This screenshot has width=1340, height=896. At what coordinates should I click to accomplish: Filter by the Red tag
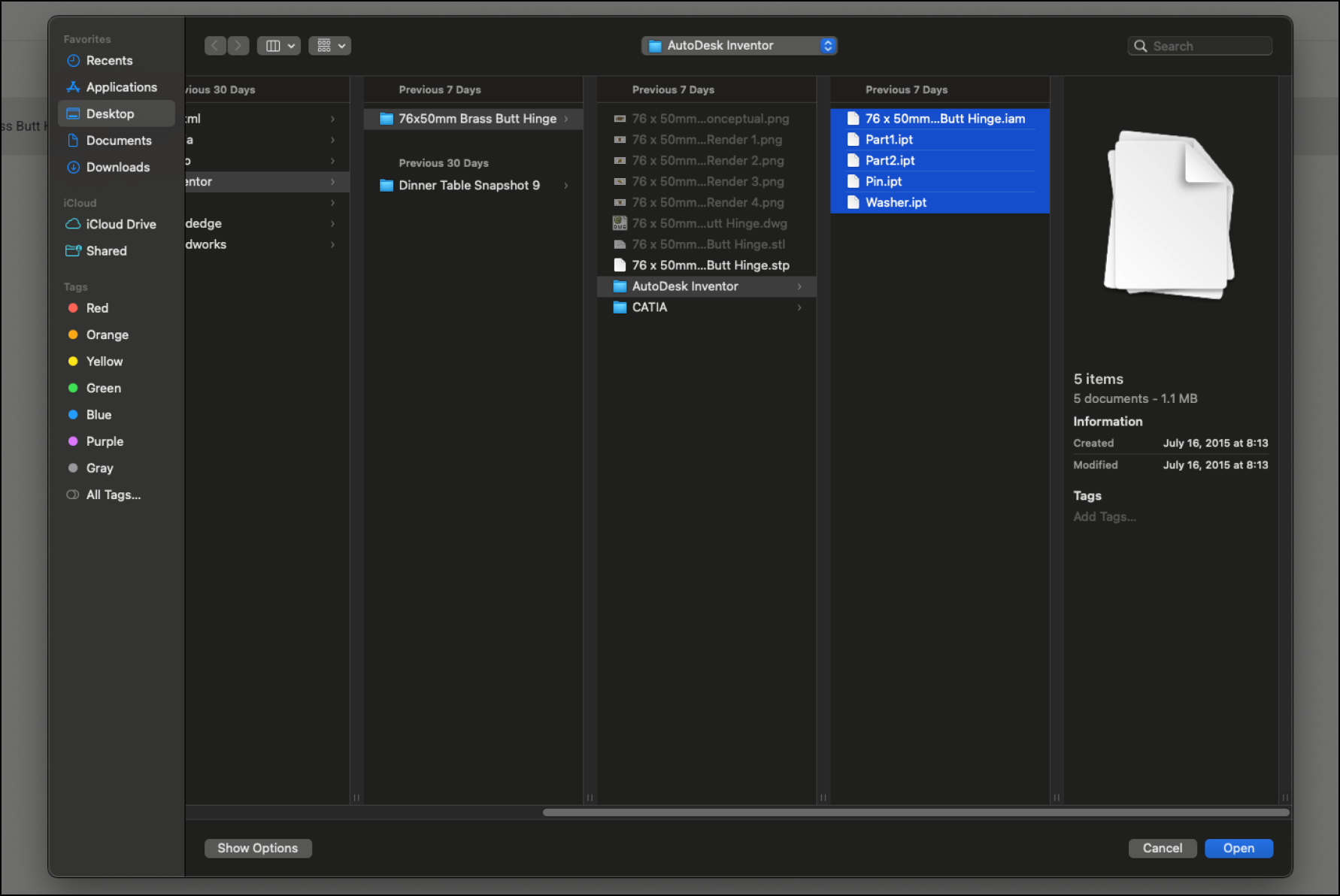click(x=97, y=308)
